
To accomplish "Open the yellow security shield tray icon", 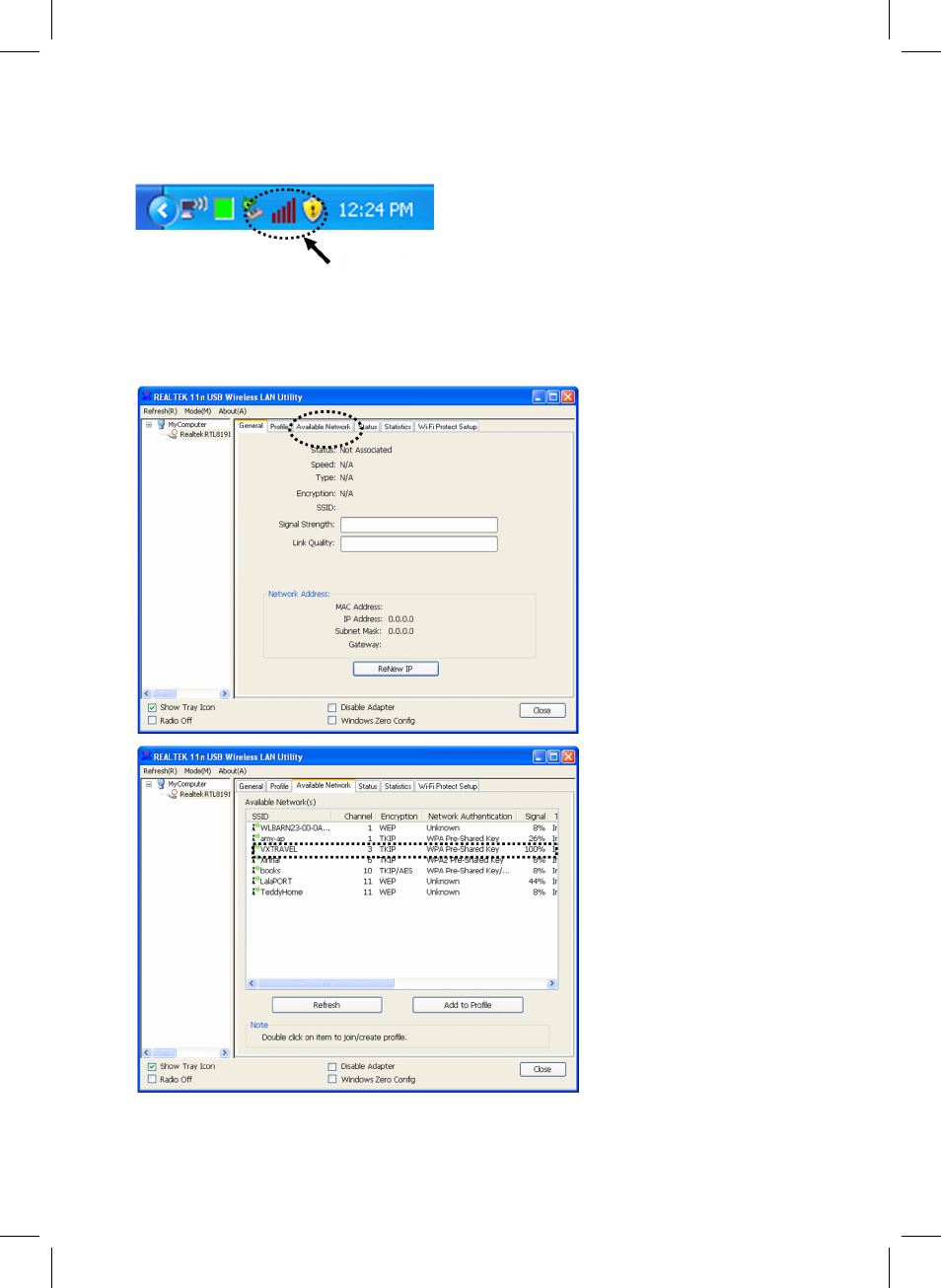I will point(313,210).
